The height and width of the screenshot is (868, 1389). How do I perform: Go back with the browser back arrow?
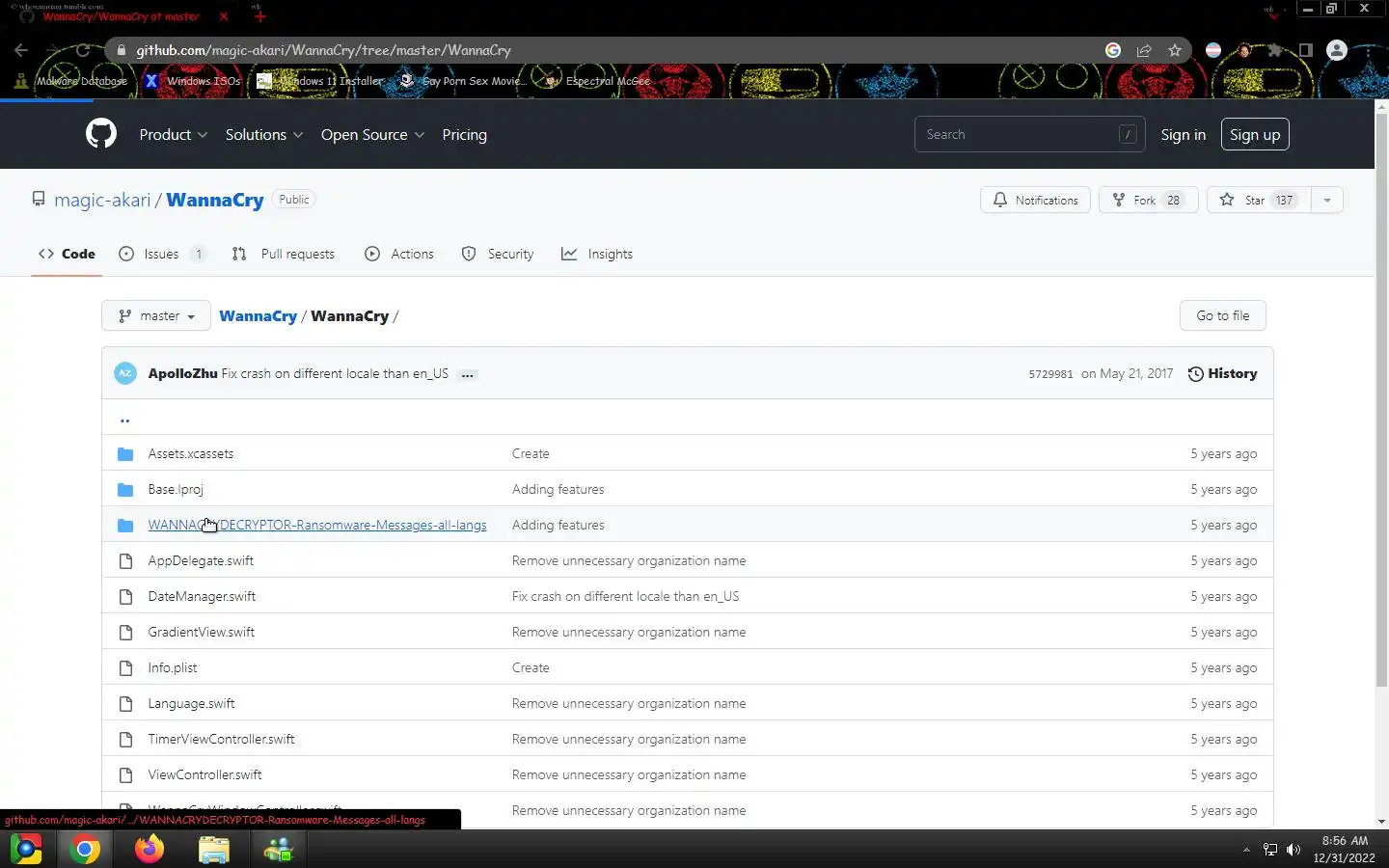point(21,50)
